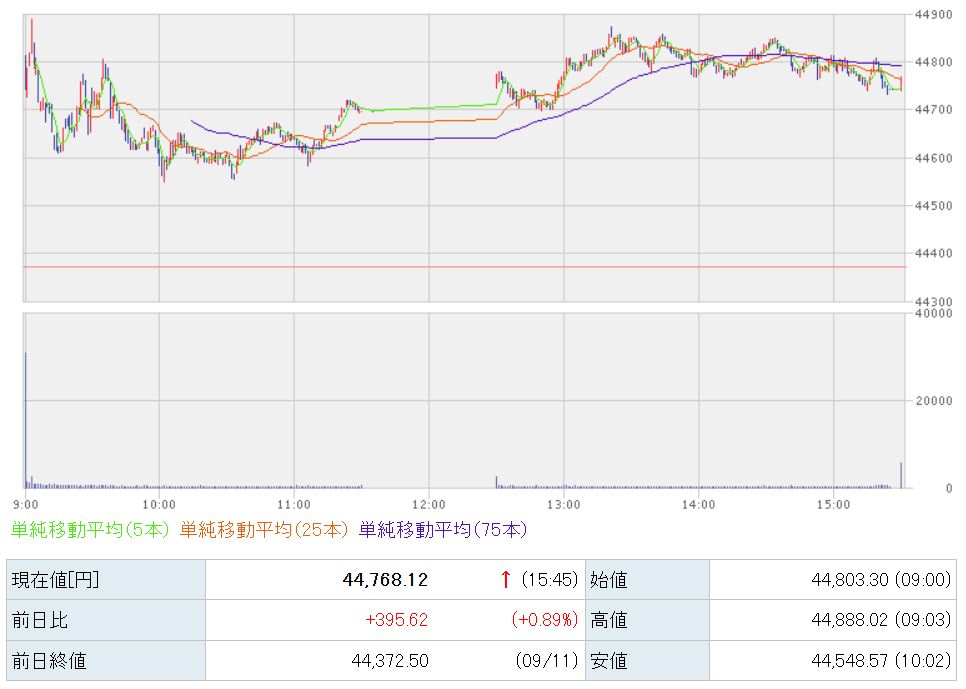Click the 9:00 time axis label
Screen dimensions: 966x689
pos(26,503)
